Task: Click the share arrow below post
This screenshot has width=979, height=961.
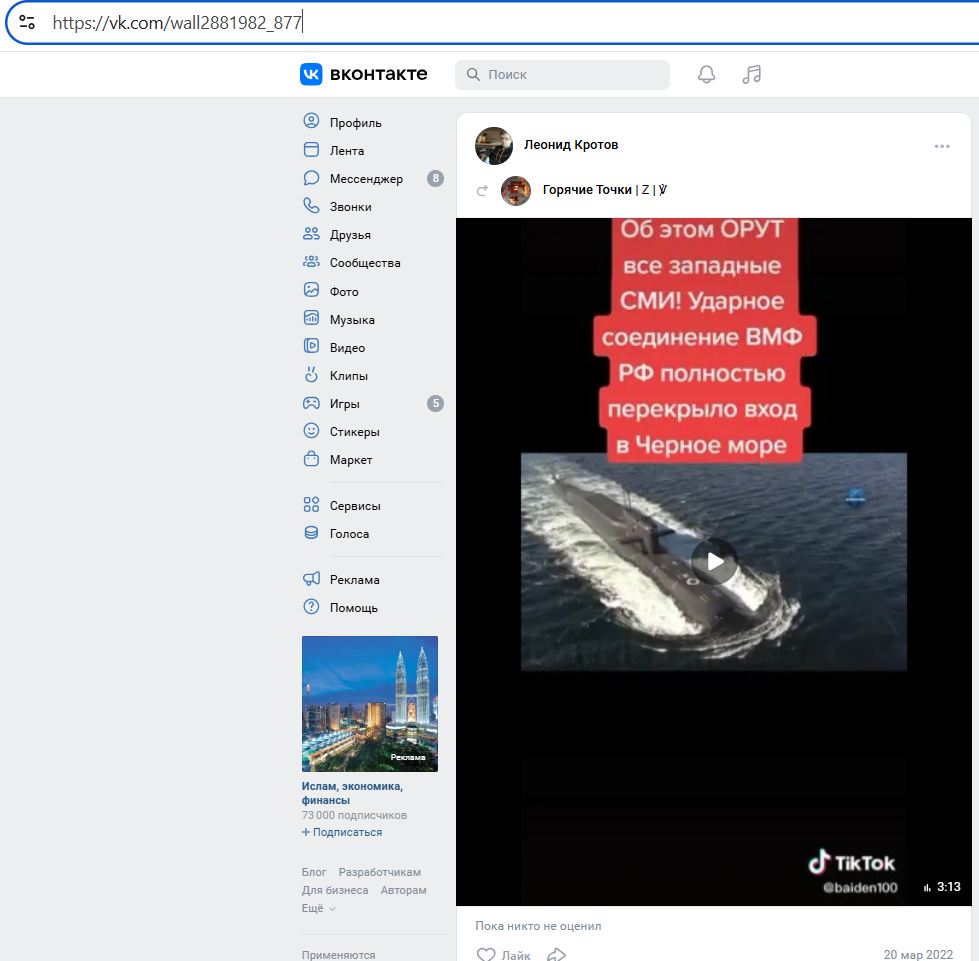Action: [x=557, y=954]
